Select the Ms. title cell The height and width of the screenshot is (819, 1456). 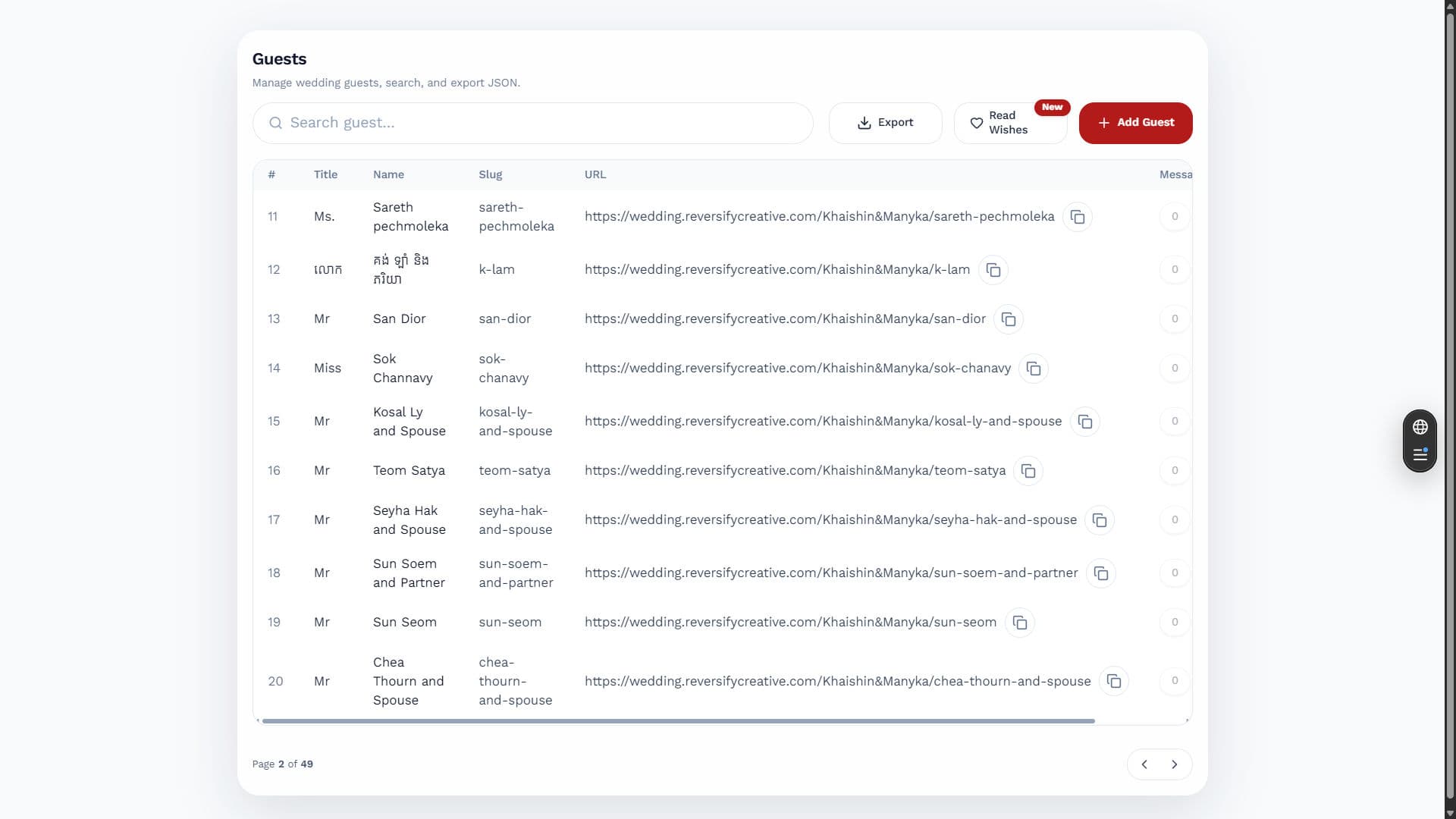coord(324,217)
